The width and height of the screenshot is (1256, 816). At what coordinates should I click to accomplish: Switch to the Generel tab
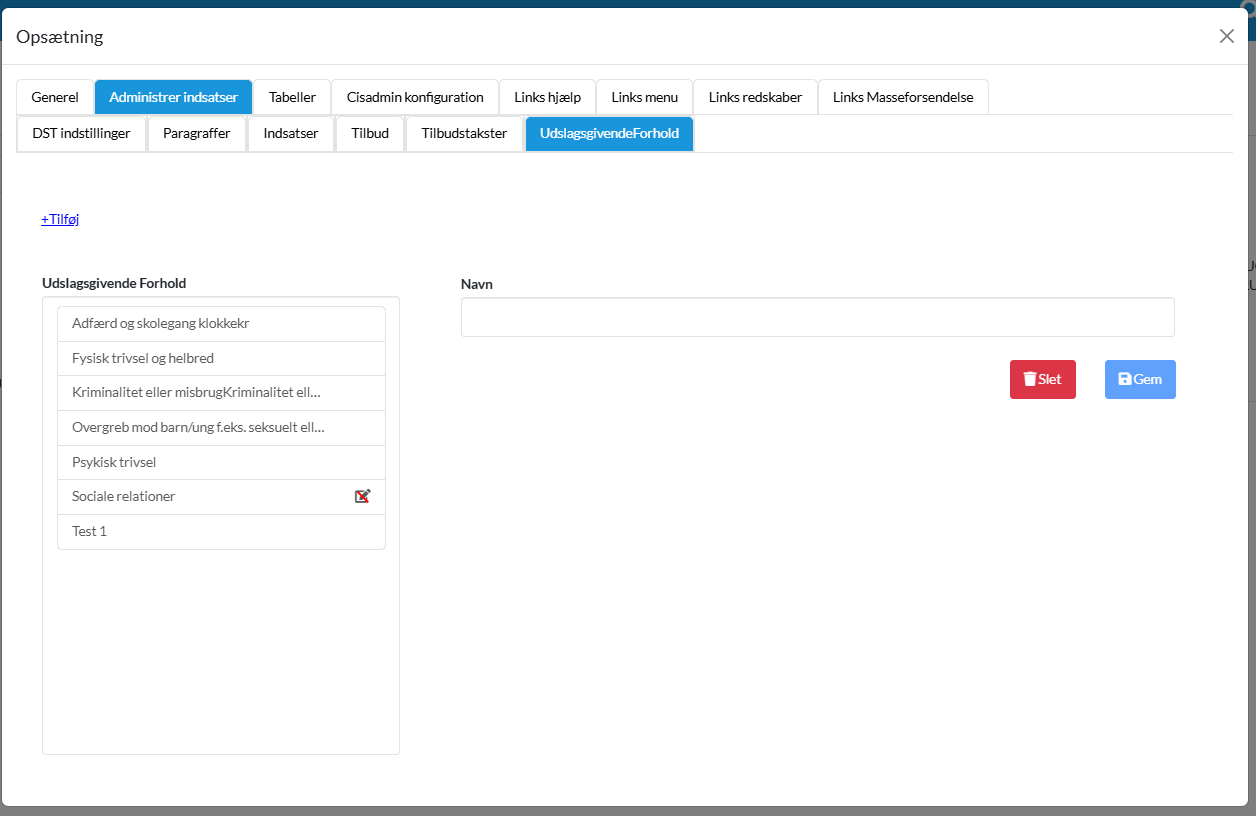pyautogui.click(x=55, y=97)
